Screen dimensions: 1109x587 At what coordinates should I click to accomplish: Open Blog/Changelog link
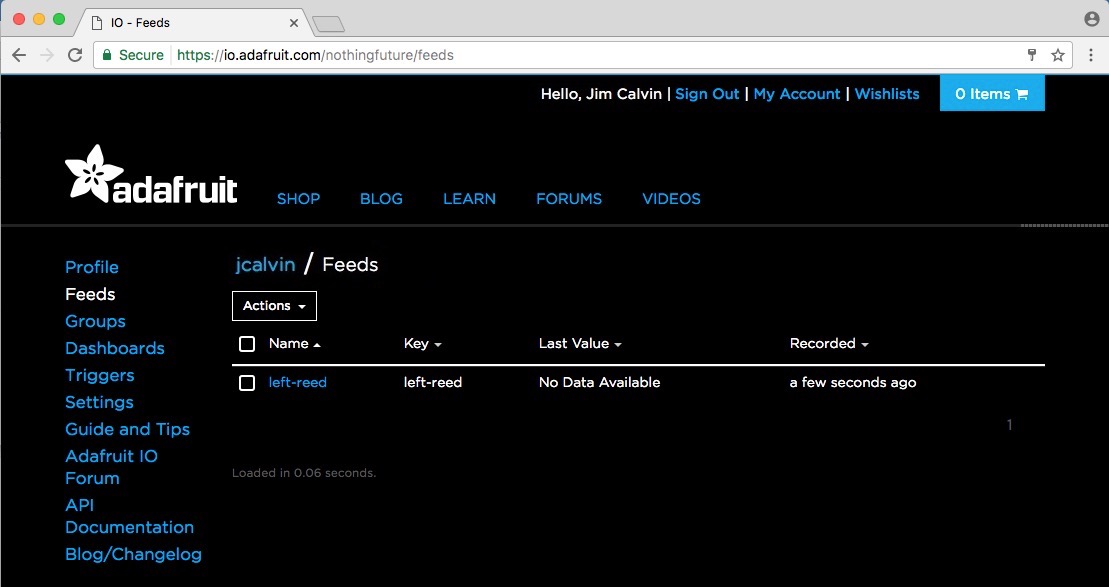coord(134,554)
